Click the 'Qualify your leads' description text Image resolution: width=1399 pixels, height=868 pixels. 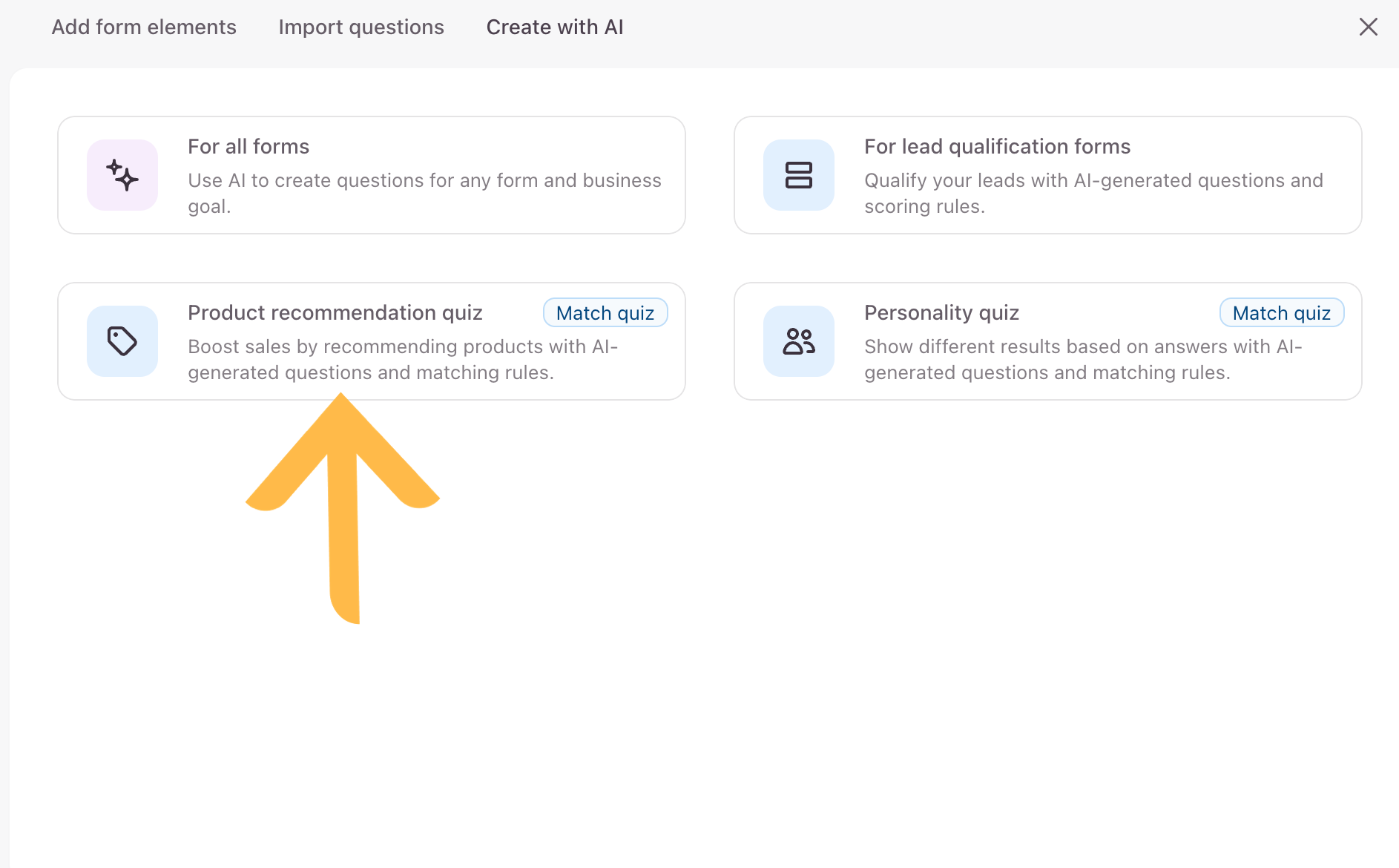1093,193
